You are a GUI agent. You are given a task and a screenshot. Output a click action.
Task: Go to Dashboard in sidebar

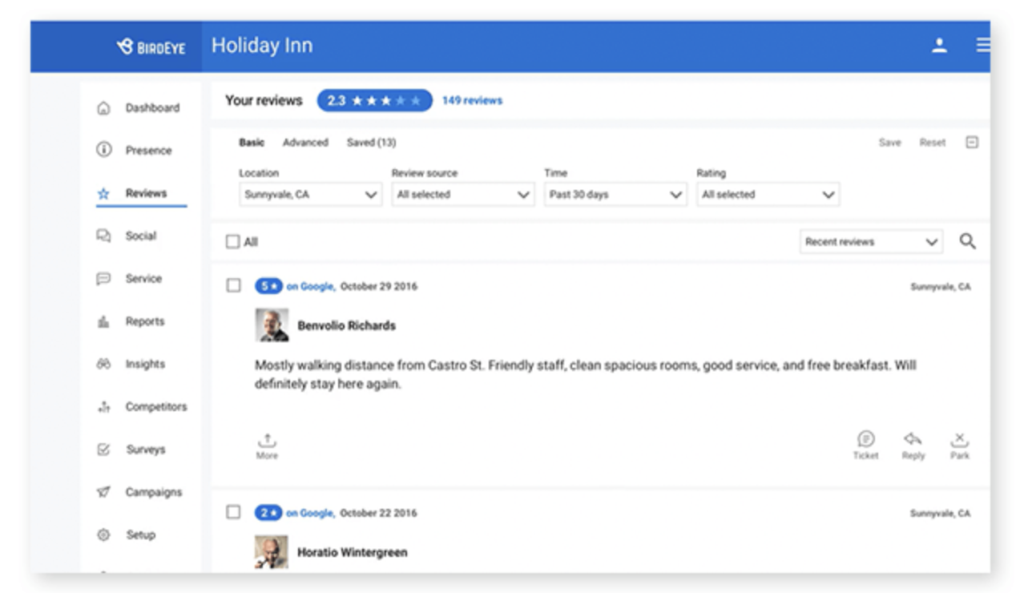pos(152,108)
